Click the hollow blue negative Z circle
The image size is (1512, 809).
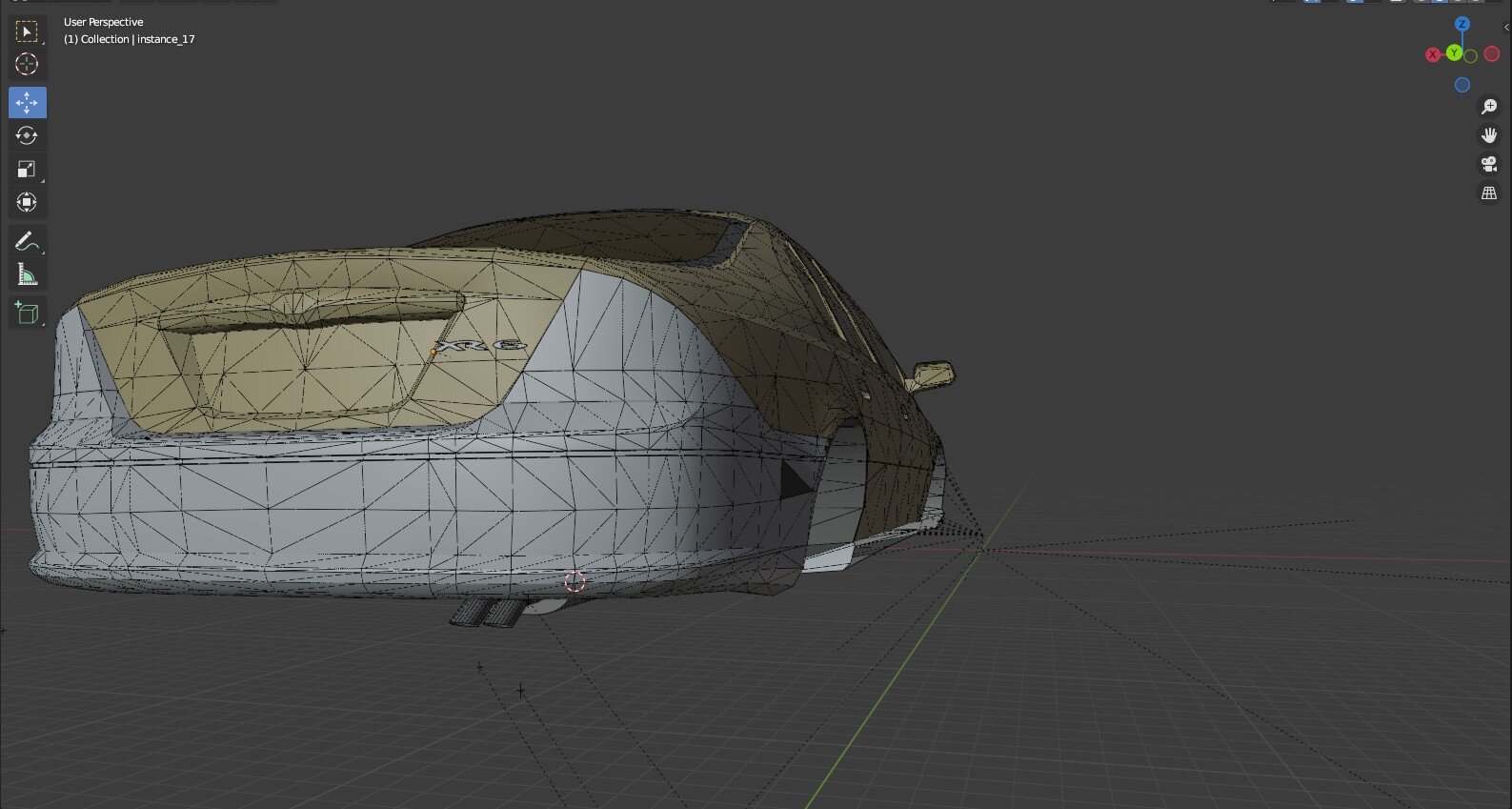(x=1462, y=85)
